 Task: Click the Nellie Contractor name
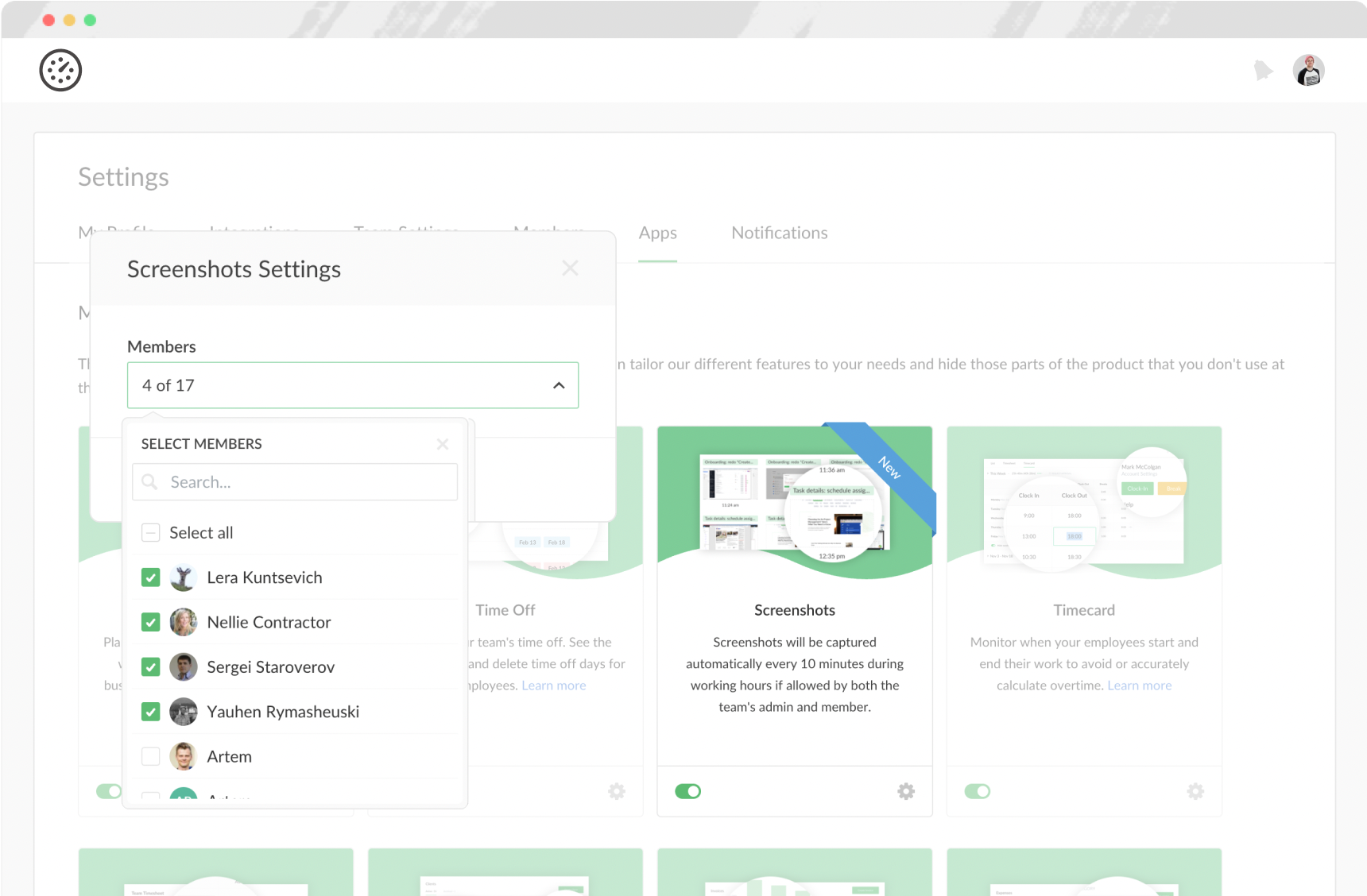coord(269,622)
